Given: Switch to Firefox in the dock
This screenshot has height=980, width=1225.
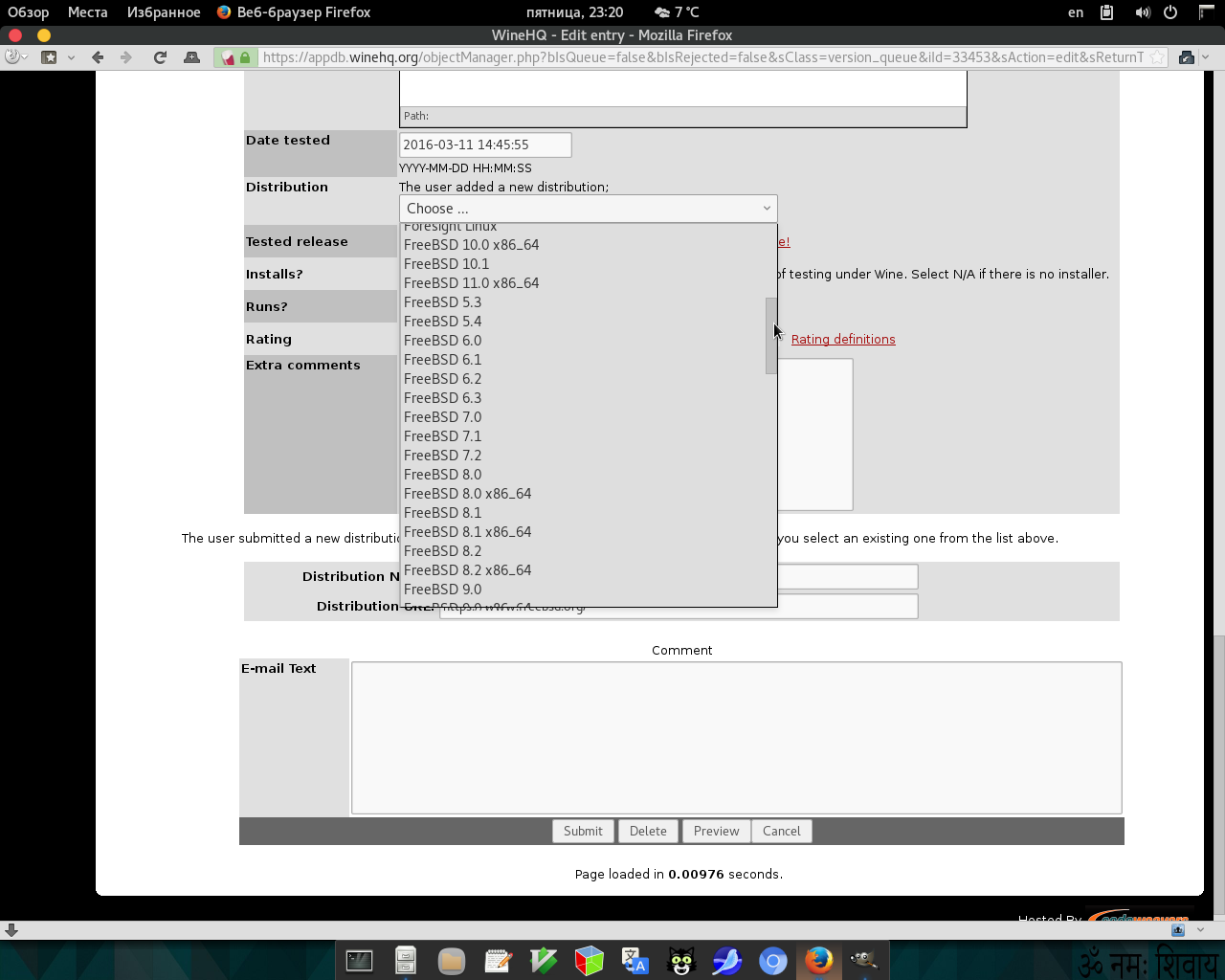Looking at the screenshot, I should point(819,960).
